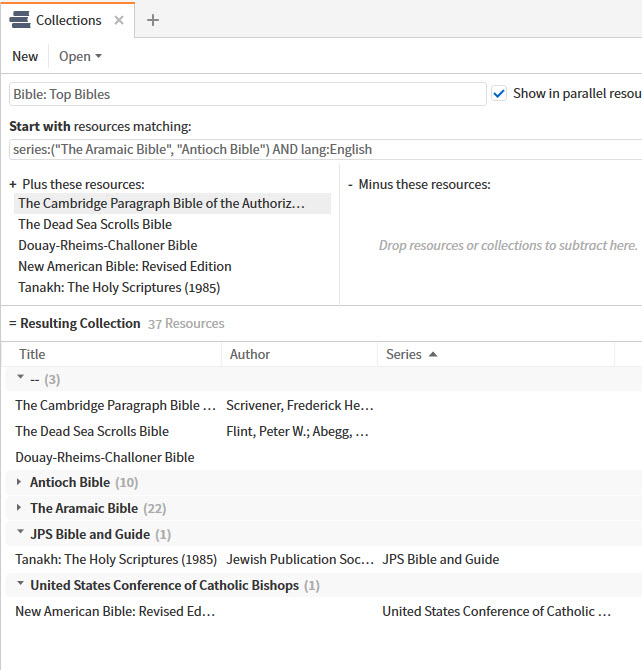Collapse the unnamed series group
This screenshot has height=670, width=642.
[x=19, y=379]
